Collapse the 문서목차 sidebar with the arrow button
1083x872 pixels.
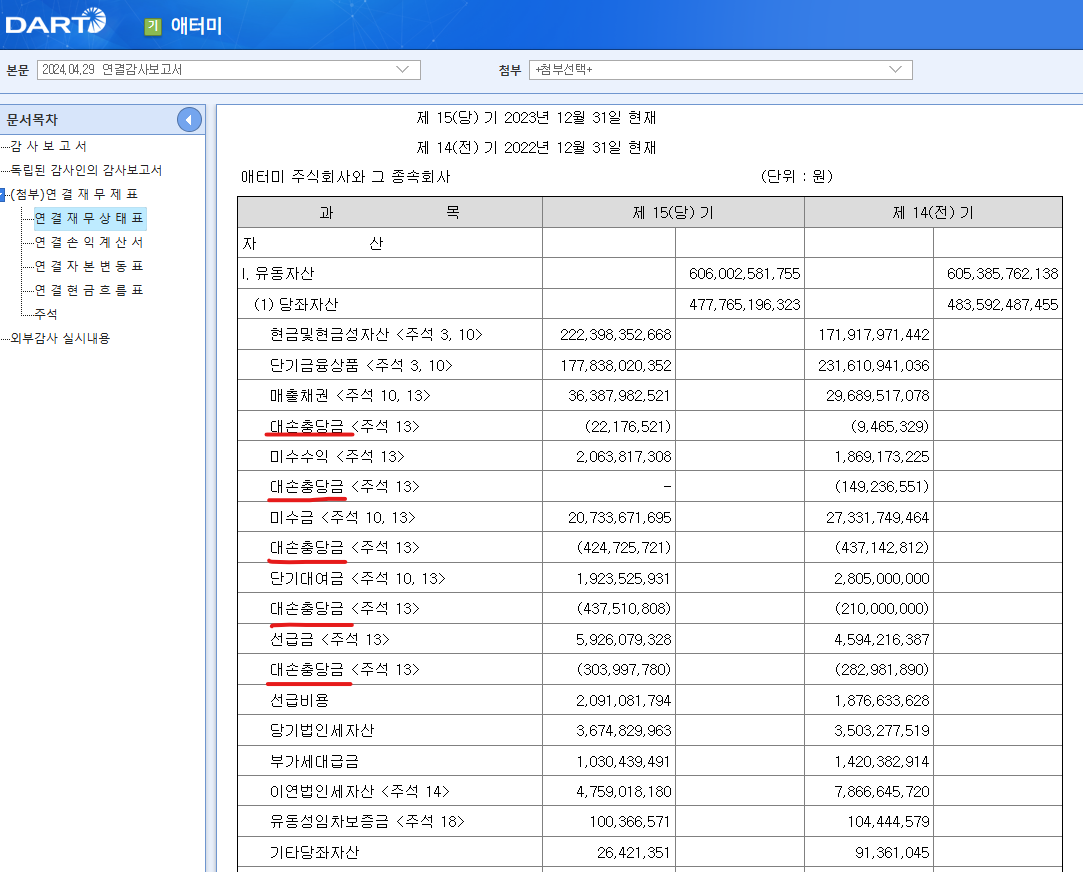(x=189, y=119)
